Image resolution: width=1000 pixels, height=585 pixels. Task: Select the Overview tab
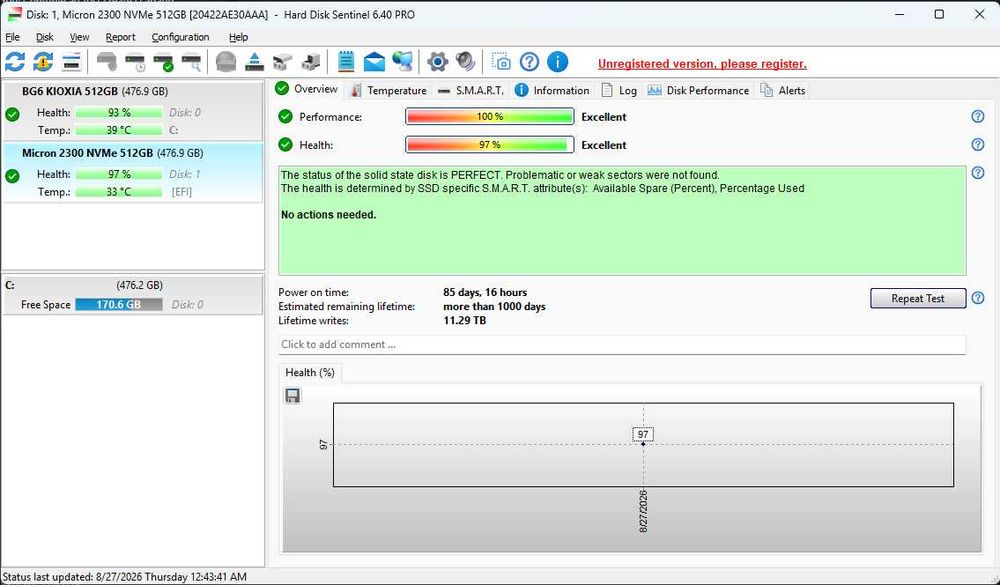click(307, 89)
